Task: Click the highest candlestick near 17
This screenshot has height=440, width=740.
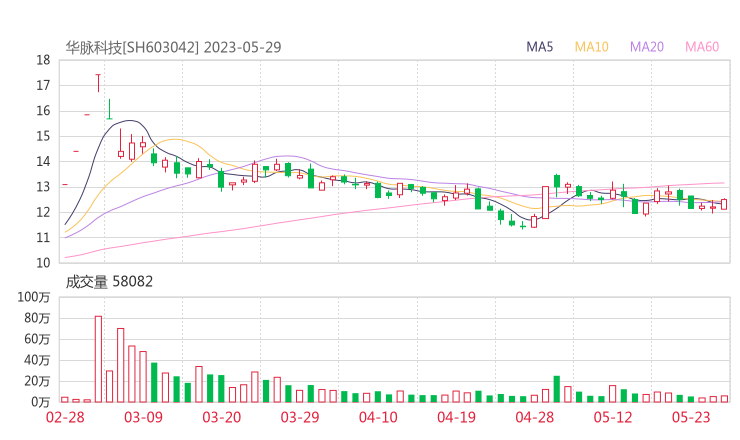Action: click(98, 83)
